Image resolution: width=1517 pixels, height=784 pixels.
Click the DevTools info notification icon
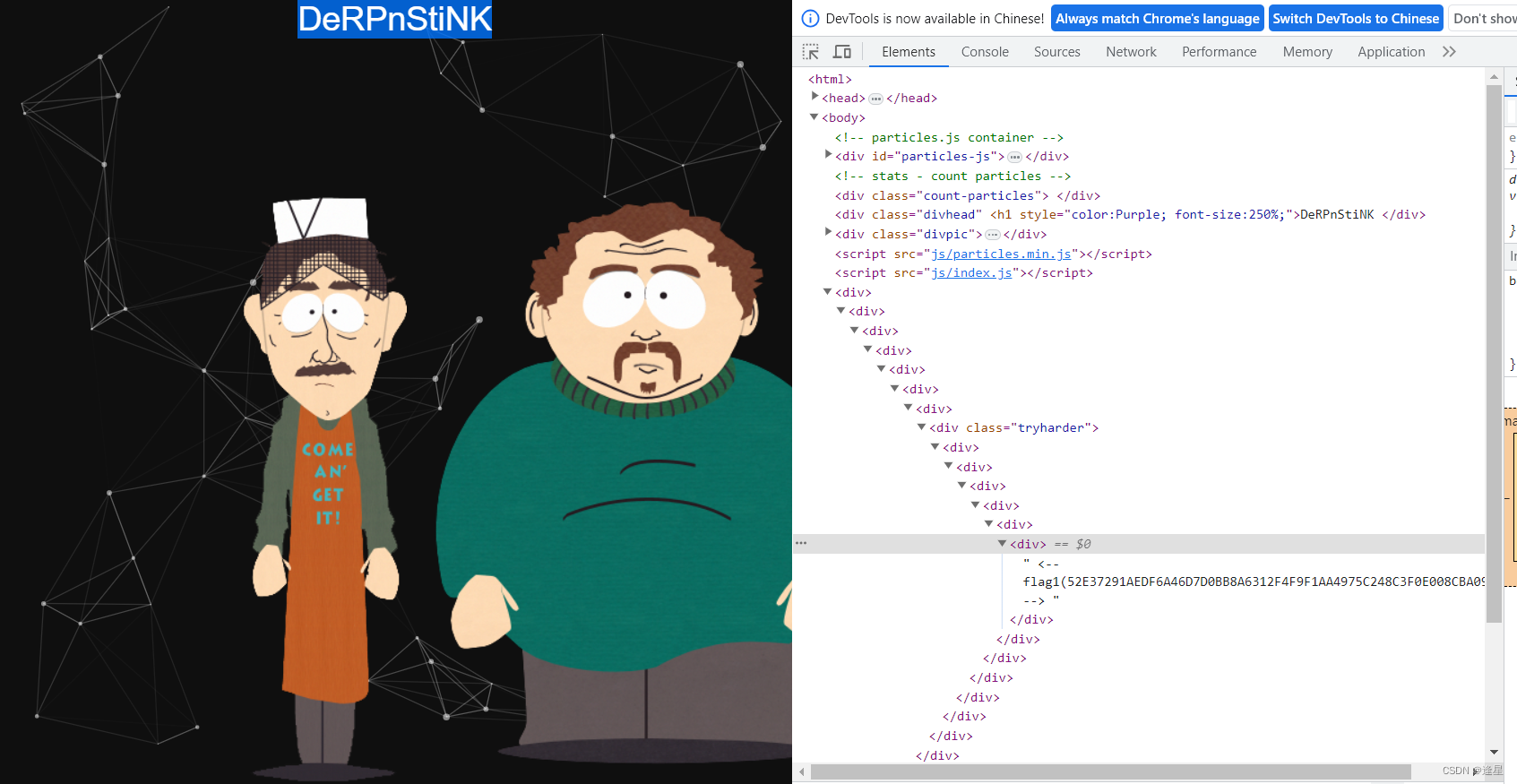(x=810, y=19)
